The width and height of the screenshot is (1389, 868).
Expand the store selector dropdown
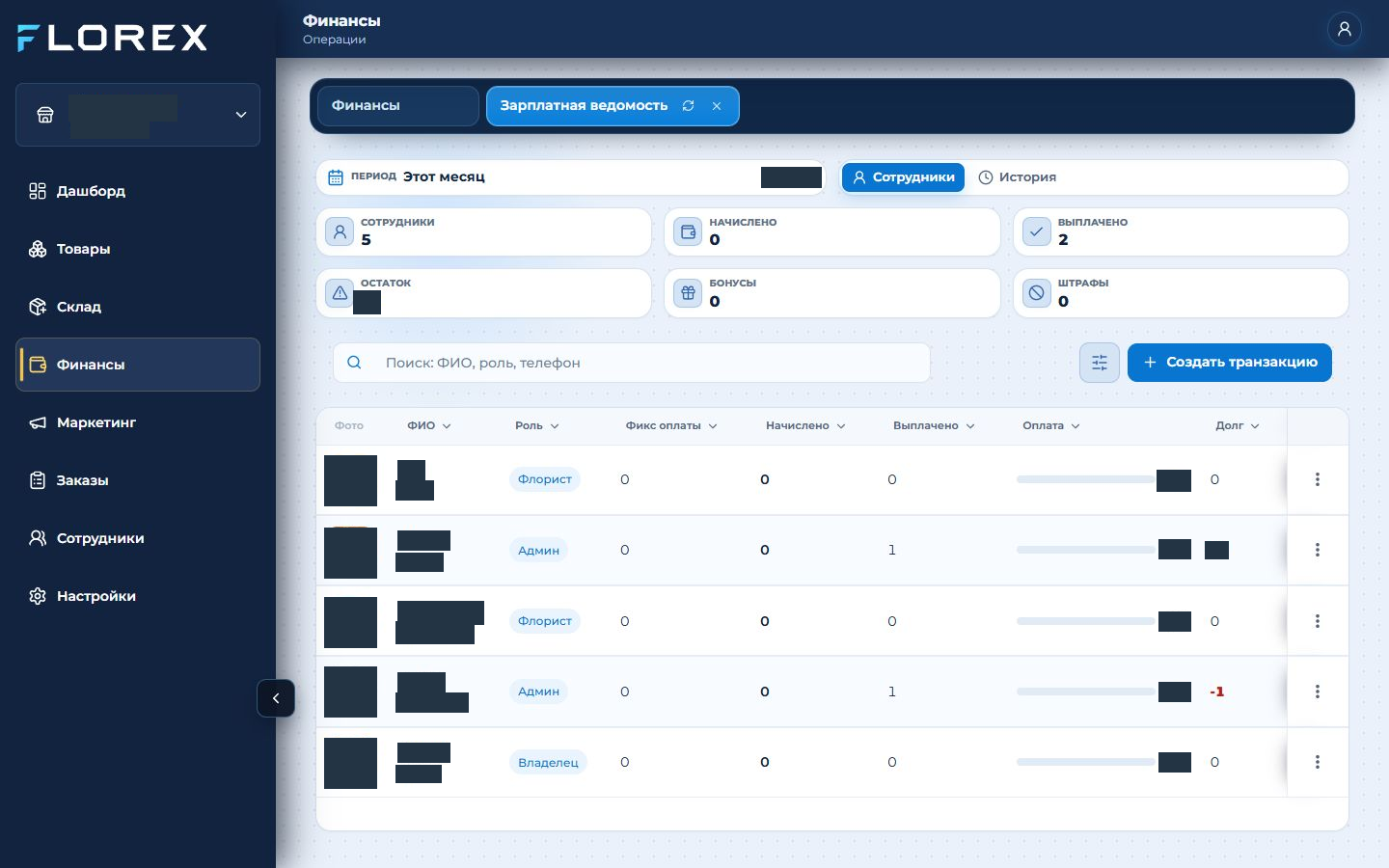coord(138,115)
